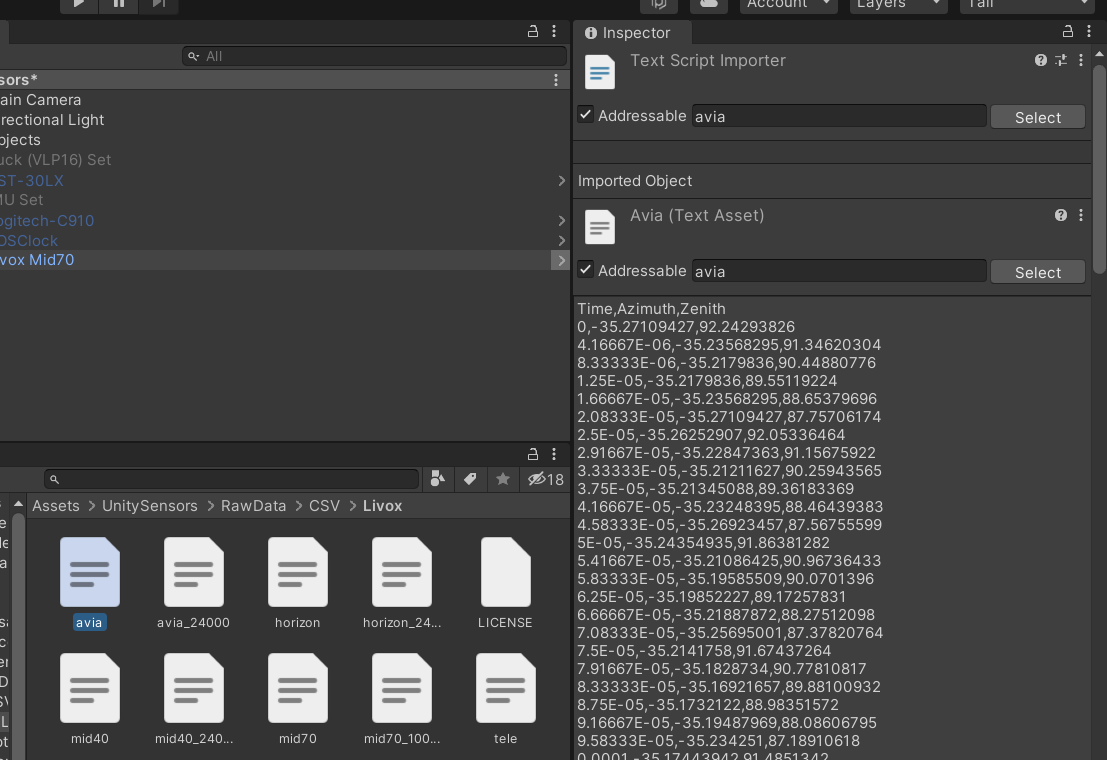
Task: Switch to the Inspector tab
Action: [631, 31]
